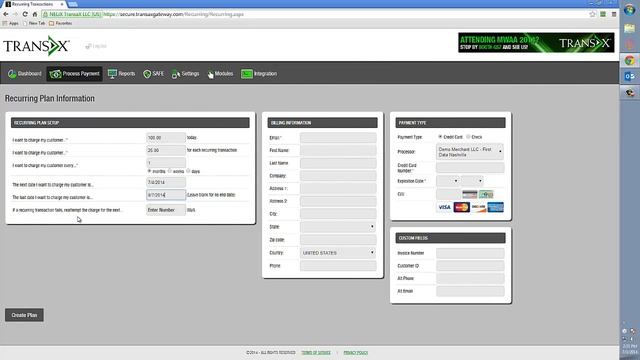The image size is (640, 360).
Task: Click the browser back arrow
Action: click(6, 14)
